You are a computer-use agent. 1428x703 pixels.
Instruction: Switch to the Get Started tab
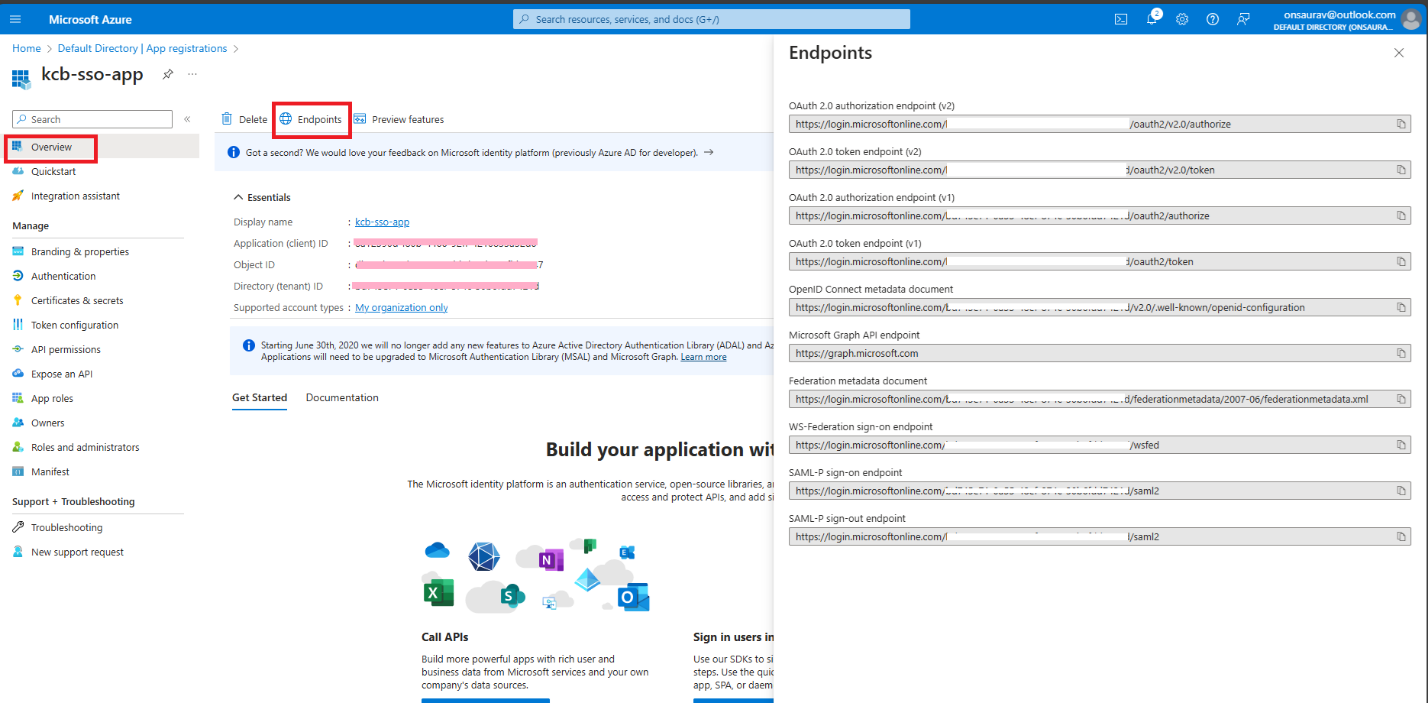click(260, 397)
